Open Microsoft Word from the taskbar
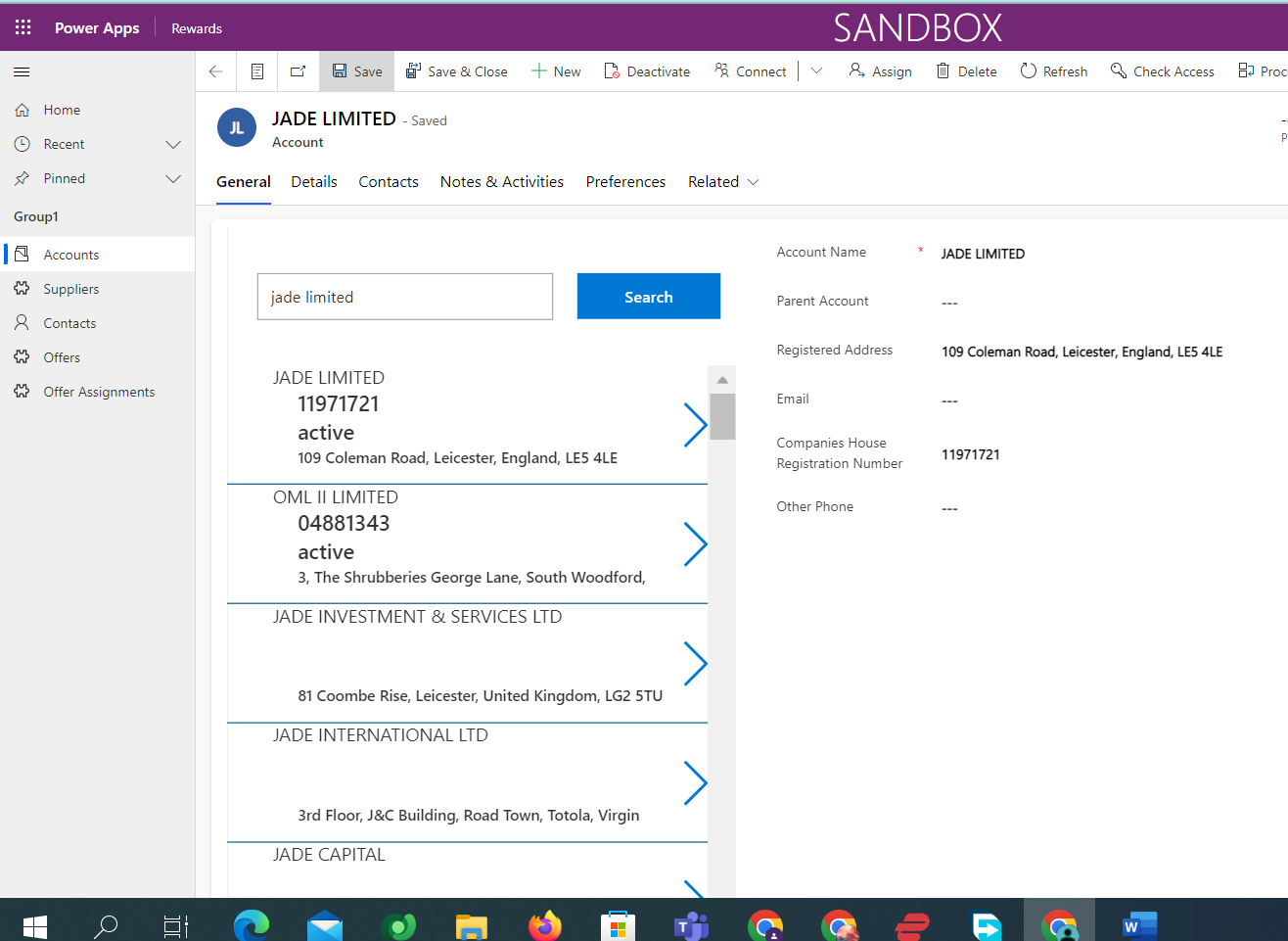The height and width of the screenshot is (941, 1288). 1138,924
